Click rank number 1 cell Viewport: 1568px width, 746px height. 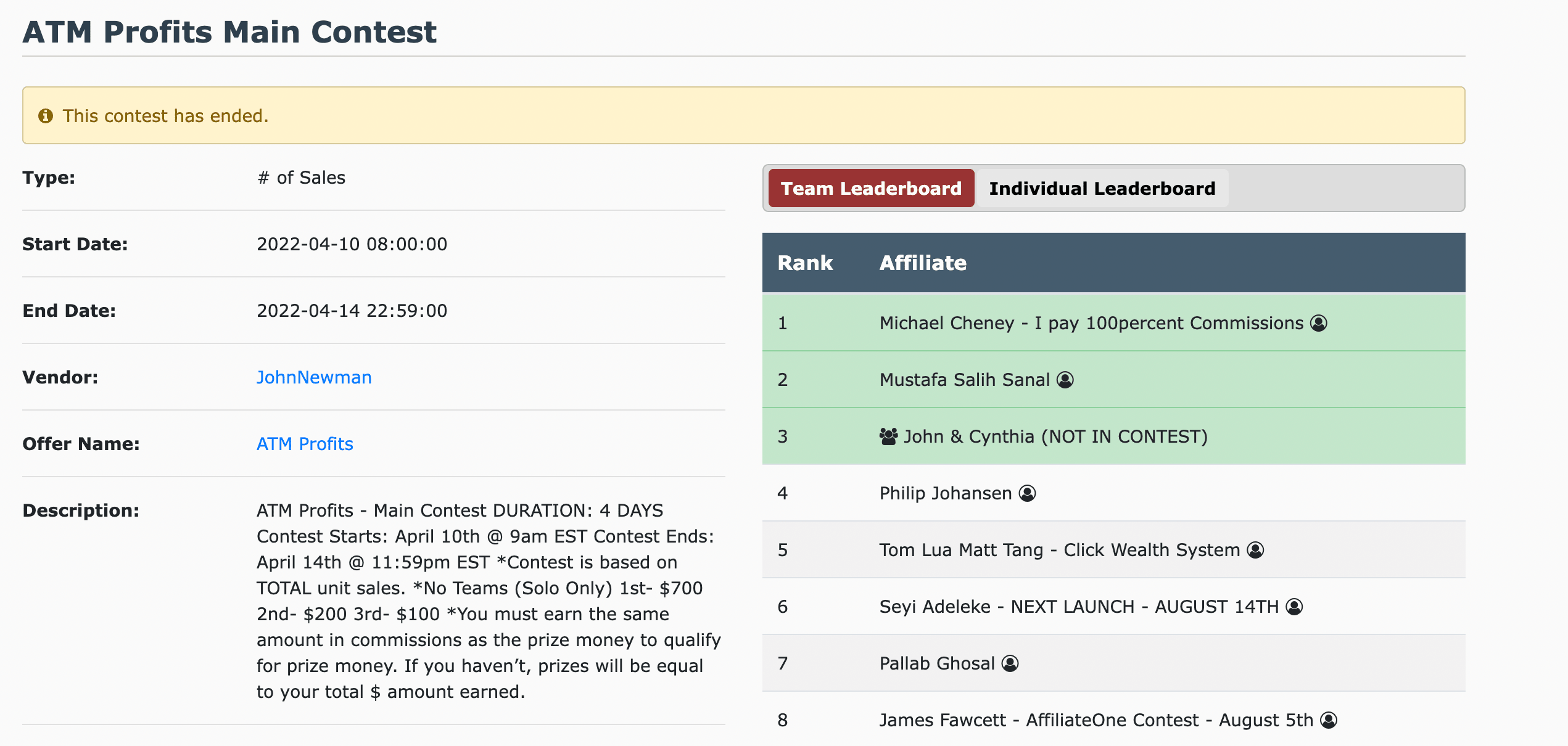pos(782,323)
